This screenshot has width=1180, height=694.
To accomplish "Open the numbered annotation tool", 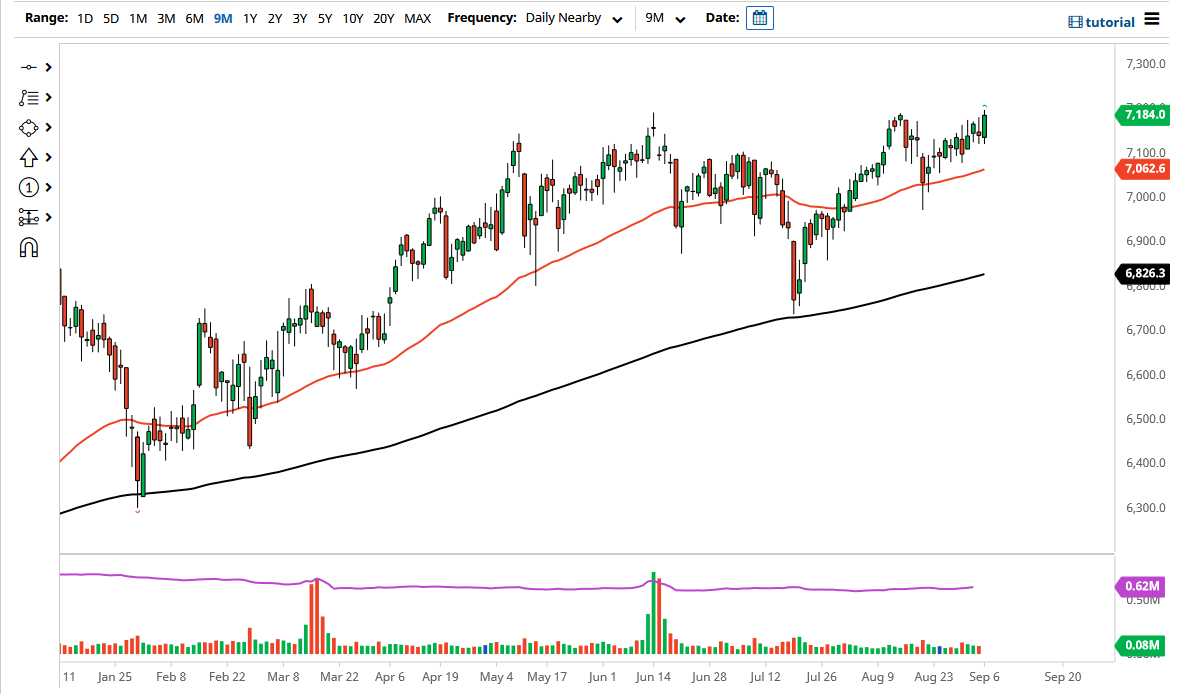I will [x=29, y=187].
